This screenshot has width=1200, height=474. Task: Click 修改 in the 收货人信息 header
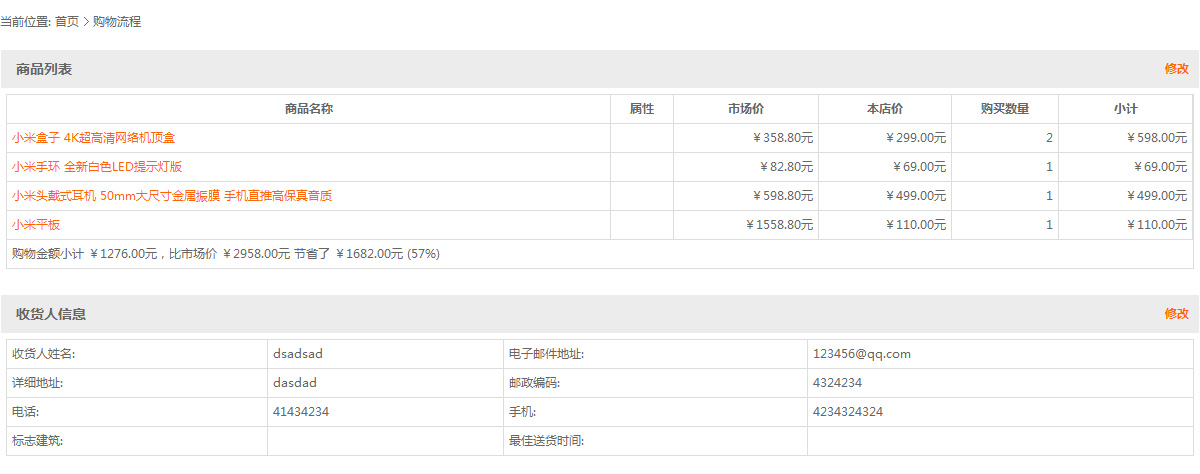[x=1176, y=314]
